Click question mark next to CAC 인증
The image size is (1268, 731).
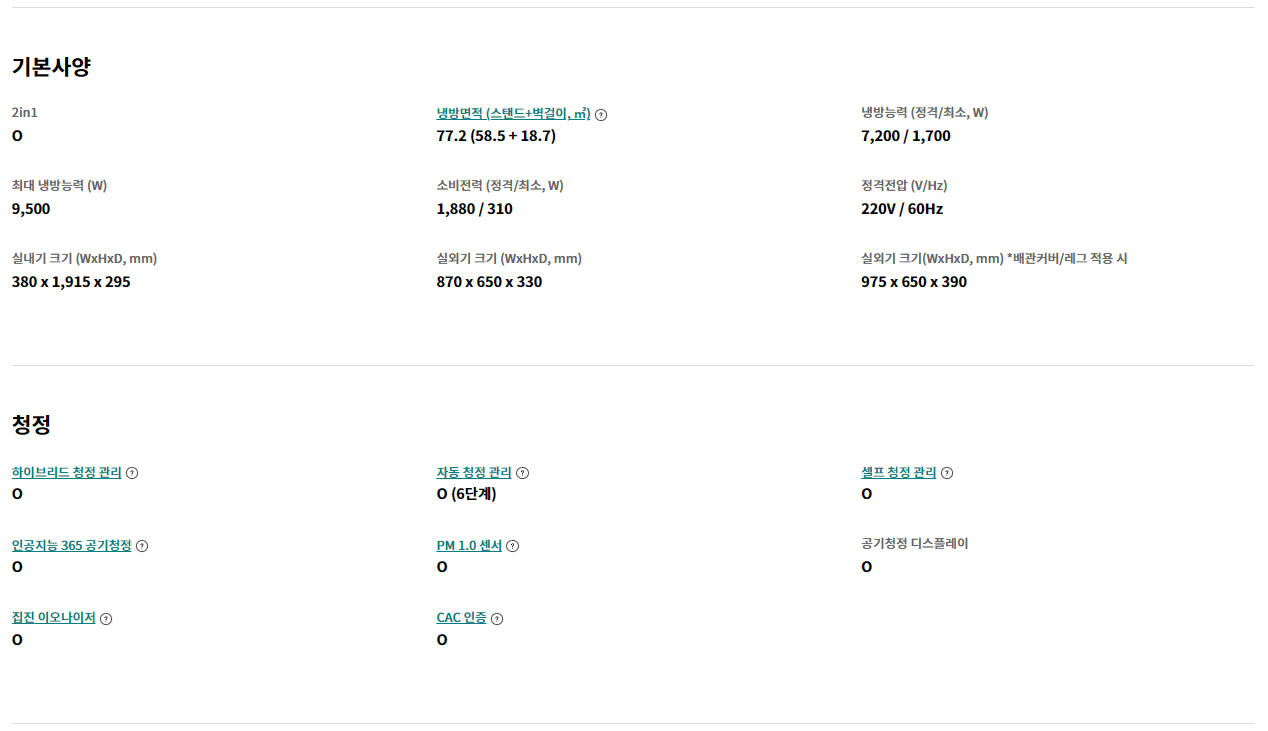497,619
